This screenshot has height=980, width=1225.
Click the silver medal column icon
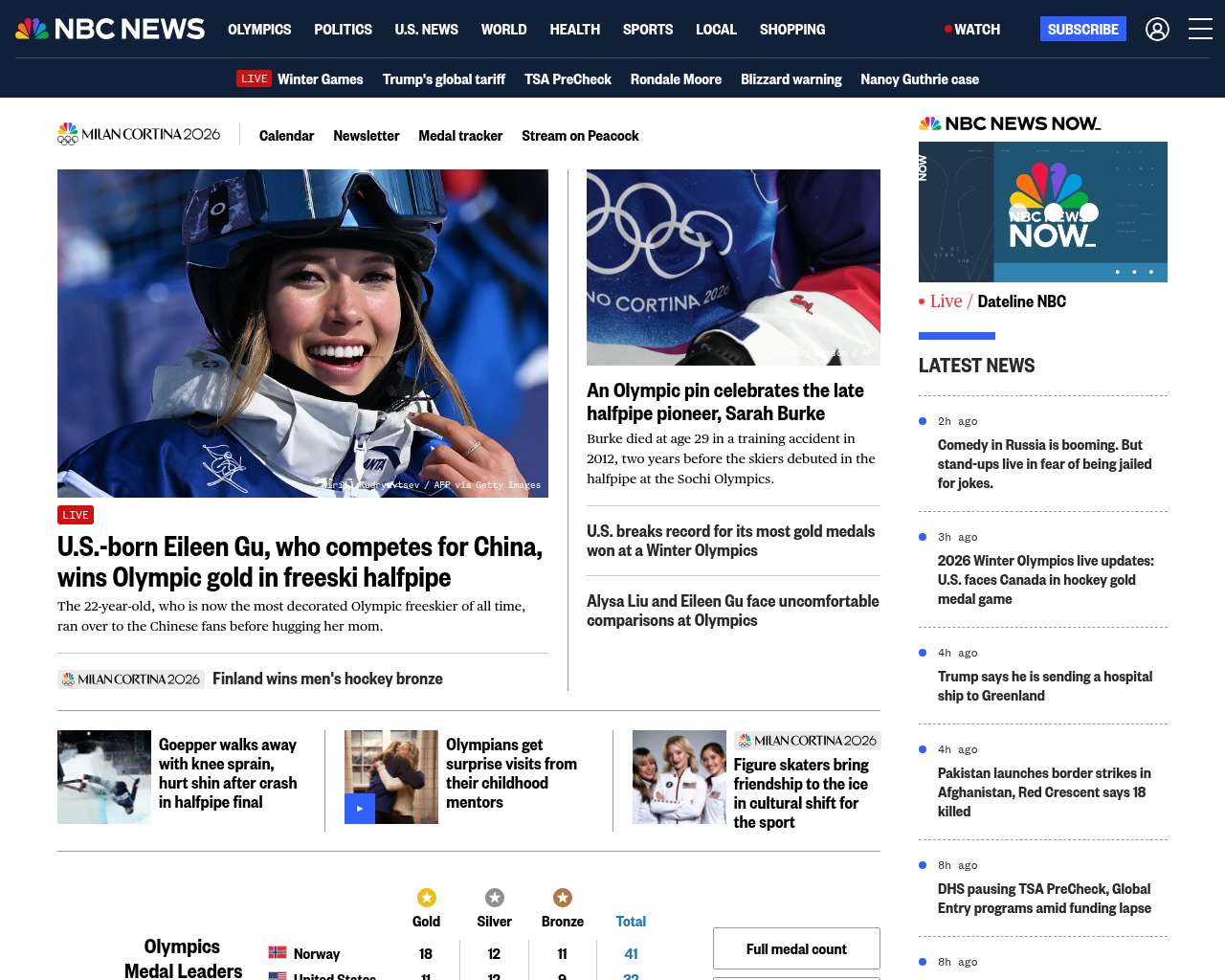coord(495,898)
